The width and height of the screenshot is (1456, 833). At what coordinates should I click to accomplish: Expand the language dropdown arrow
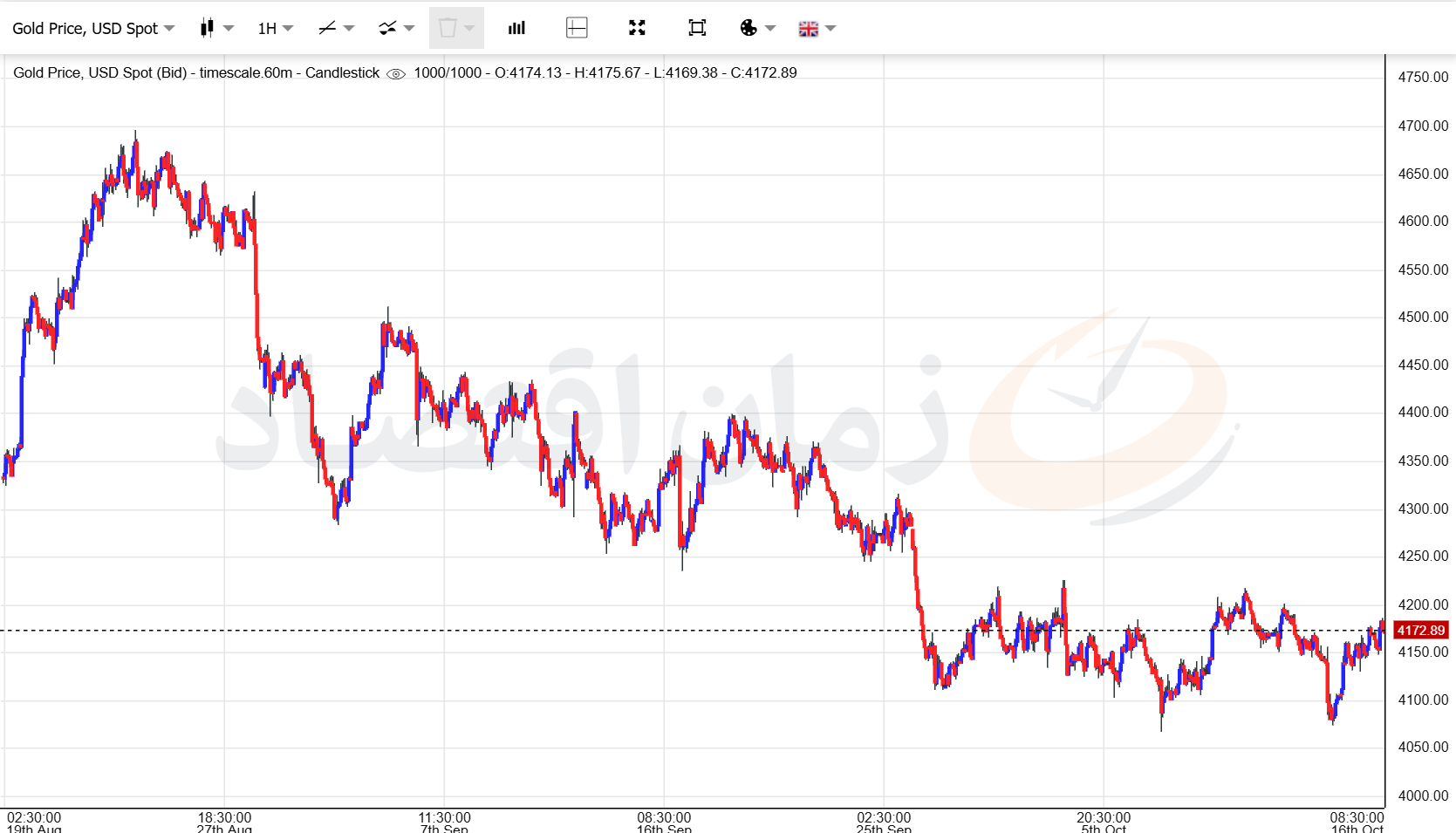coord(831,28)
